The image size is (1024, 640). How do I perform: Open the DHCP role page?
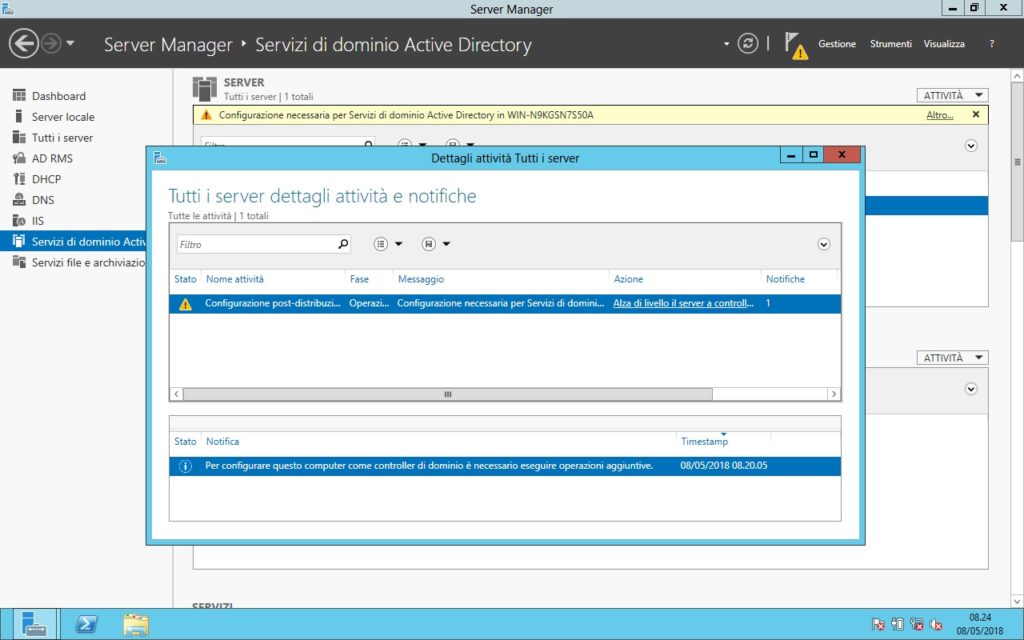click(x=46, y=179)
